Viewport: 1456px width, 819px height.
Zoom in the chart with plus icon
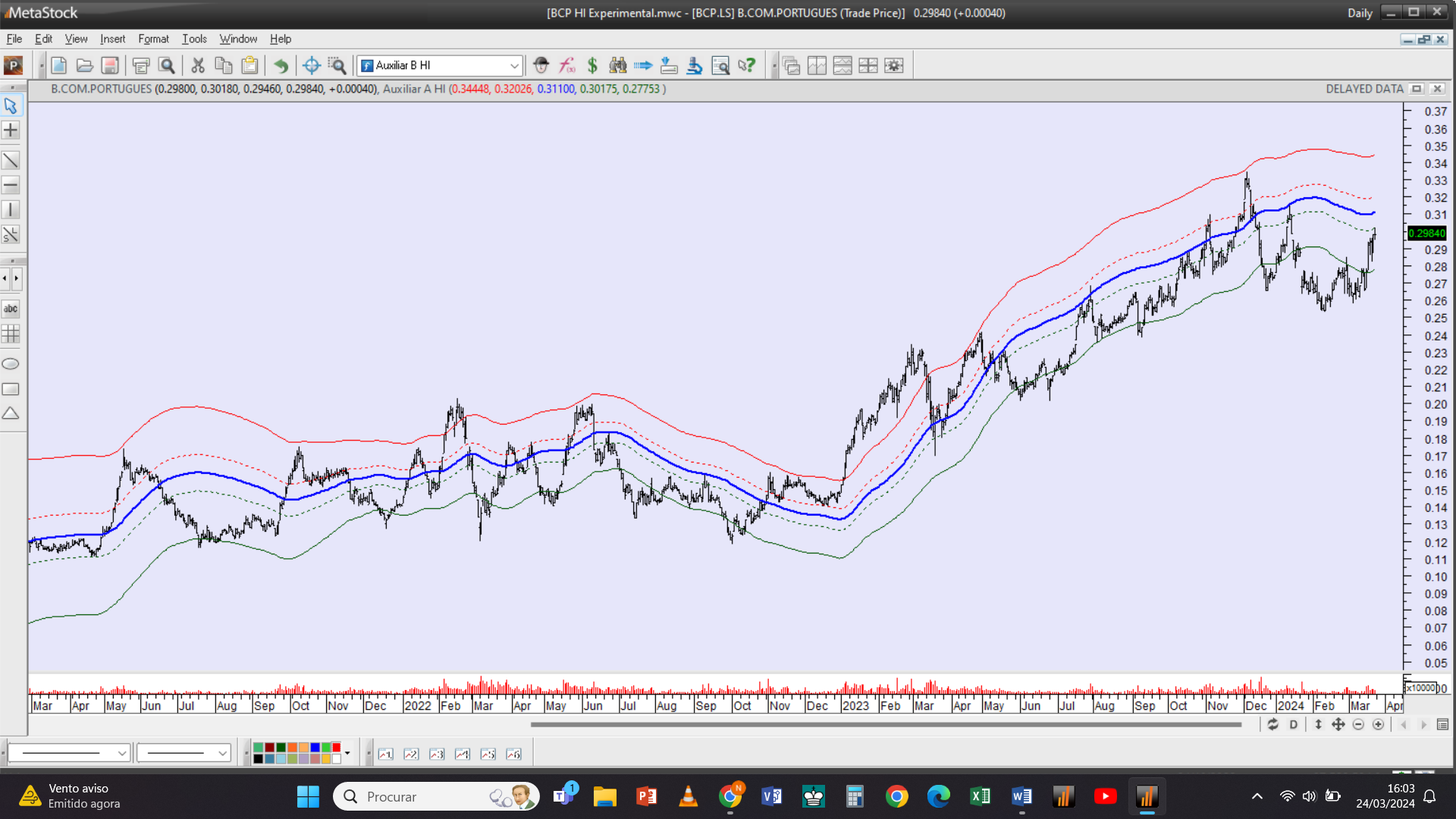tap(1378, 725)
